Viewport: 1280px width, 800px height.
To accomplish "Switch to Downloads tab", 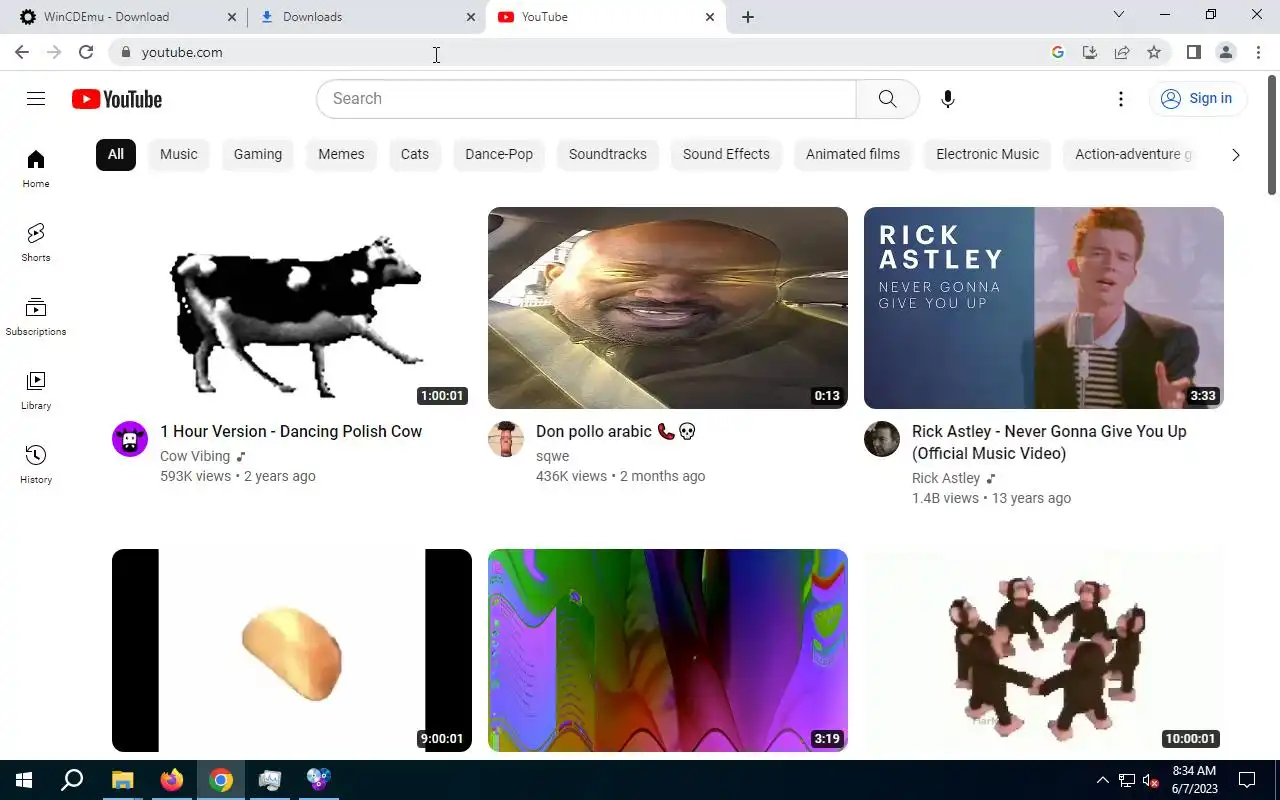I will [x=365, y=17].
